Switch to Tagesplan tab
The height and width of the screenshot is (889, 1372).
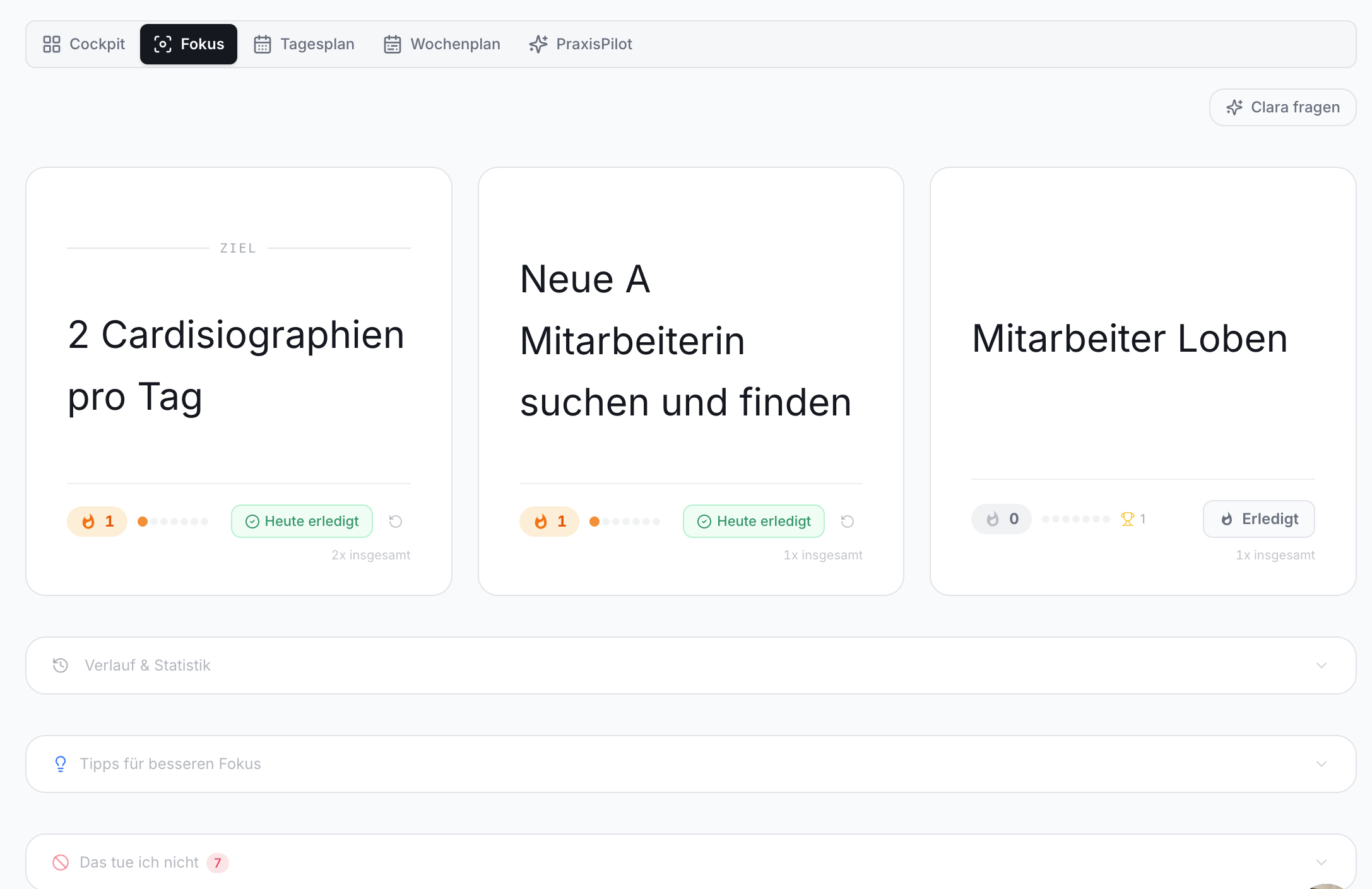304,44
